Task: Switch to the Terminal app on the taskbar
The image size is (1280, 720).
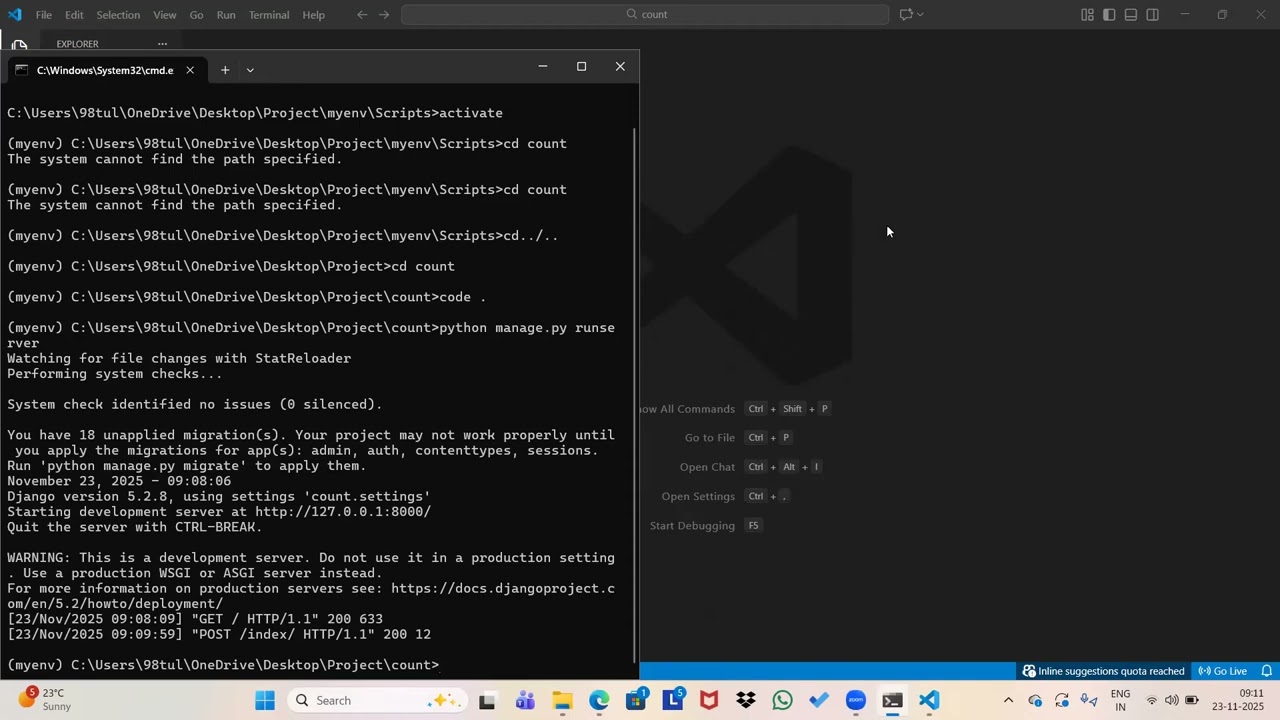Action: [893, 701]
